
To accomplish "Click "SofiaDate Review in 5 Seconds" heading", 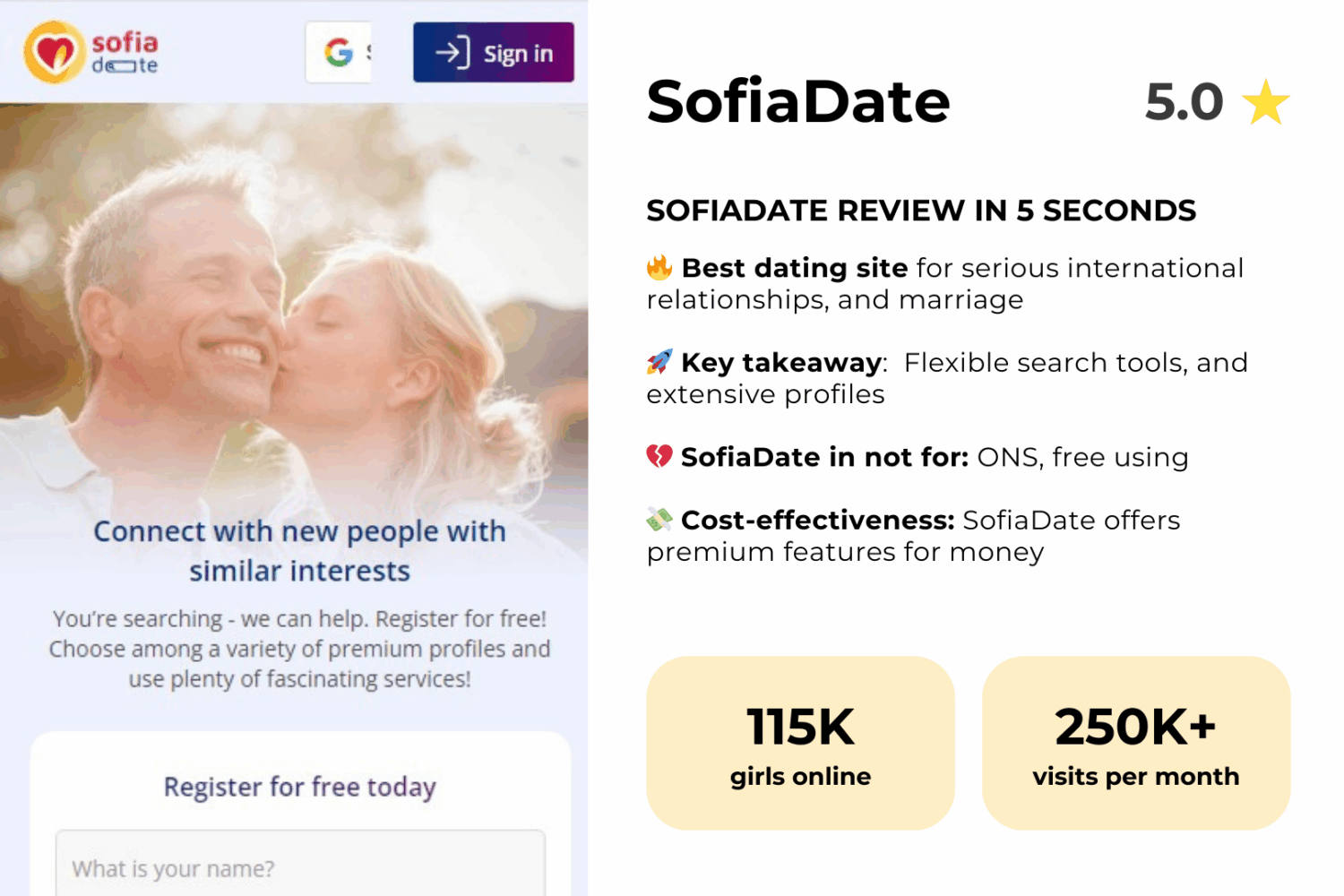I will [920, 211].
